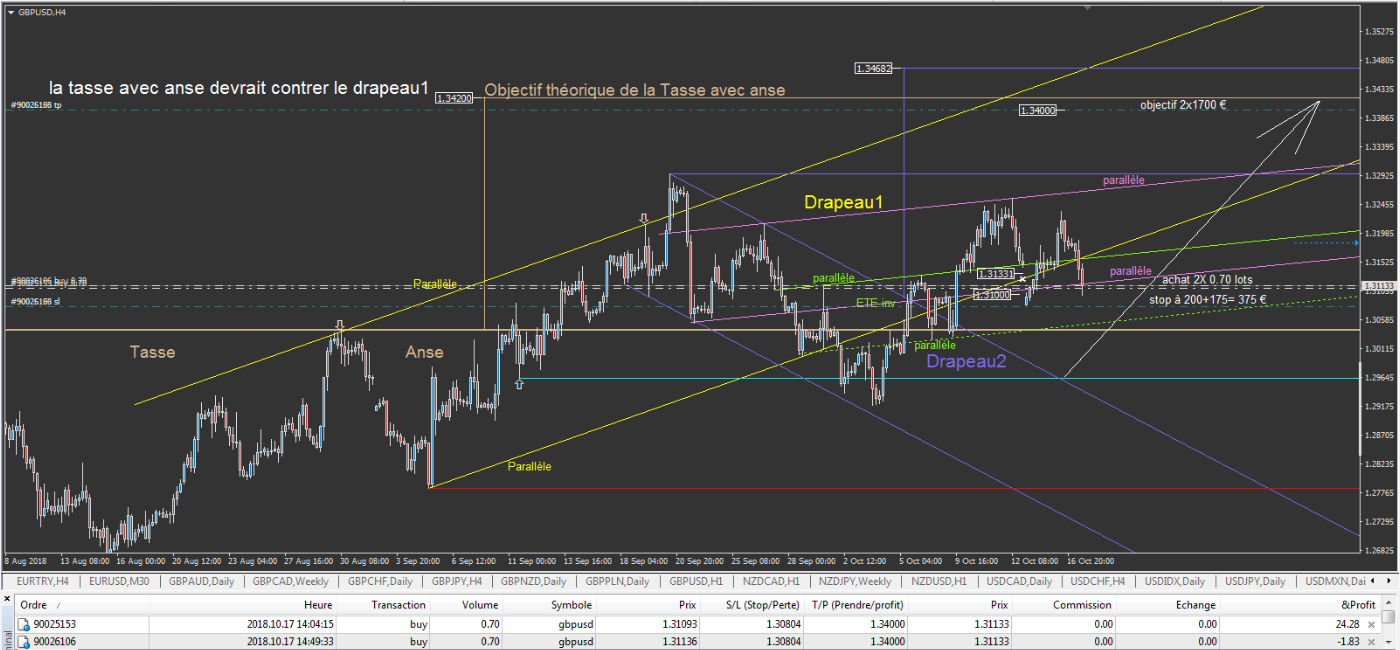Viewport: 1400px width, 650px height.
Task: Close order 90026106 with its row X
Action: [x=1371, y=641]
